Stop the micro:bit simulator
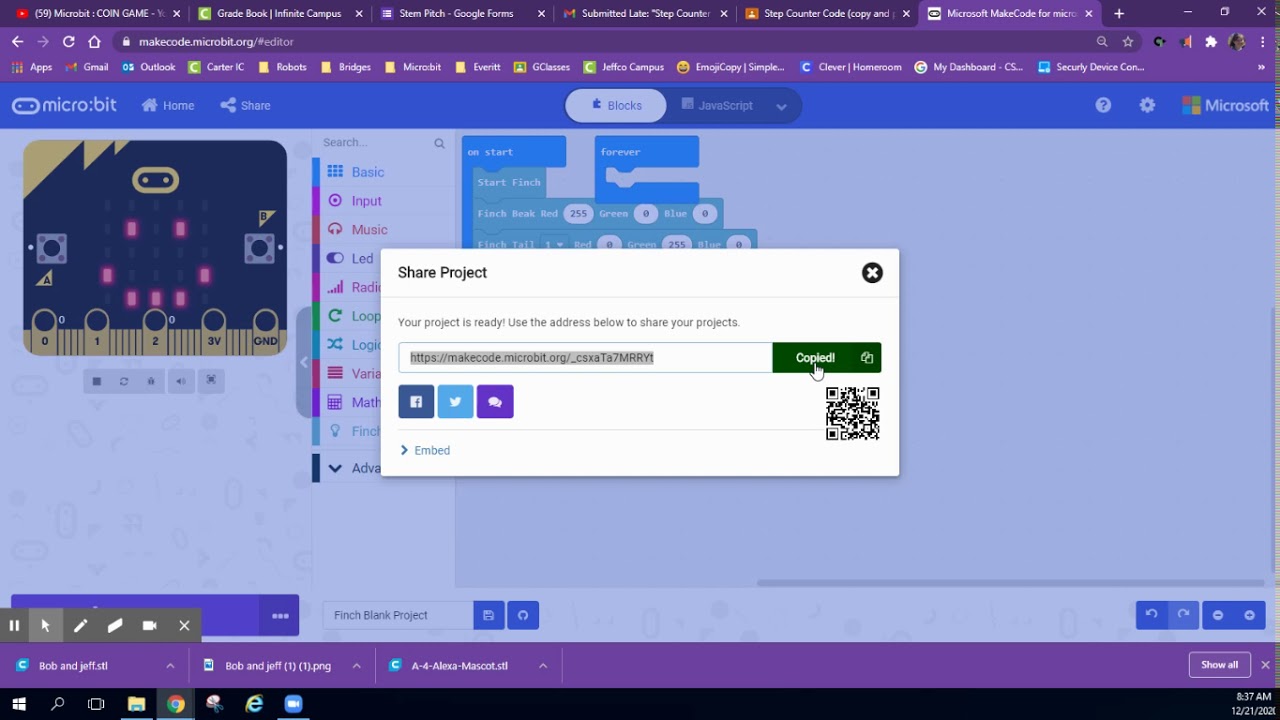 [97, 381]
